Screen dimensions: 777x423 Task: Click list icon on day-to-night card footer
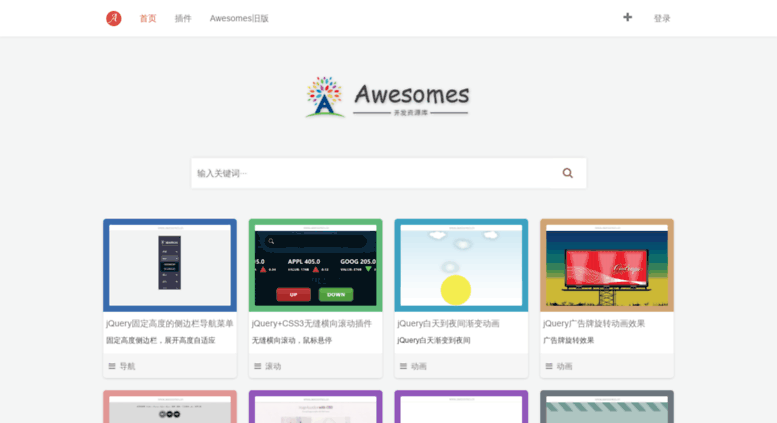click(x=403, y=366)
